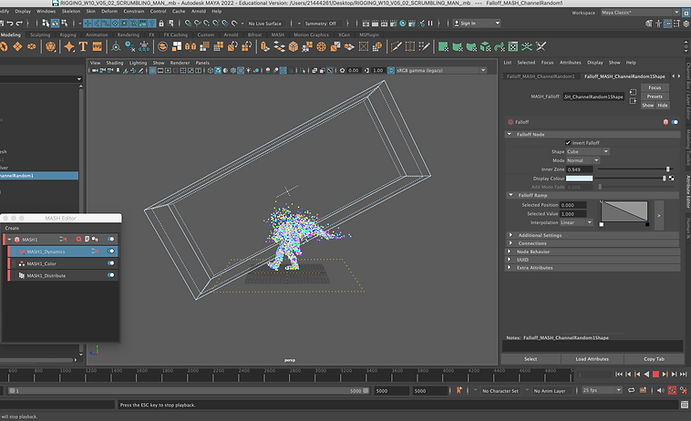Click the Copy Tab button
The image size is (691, 421).
click(654, 359)
